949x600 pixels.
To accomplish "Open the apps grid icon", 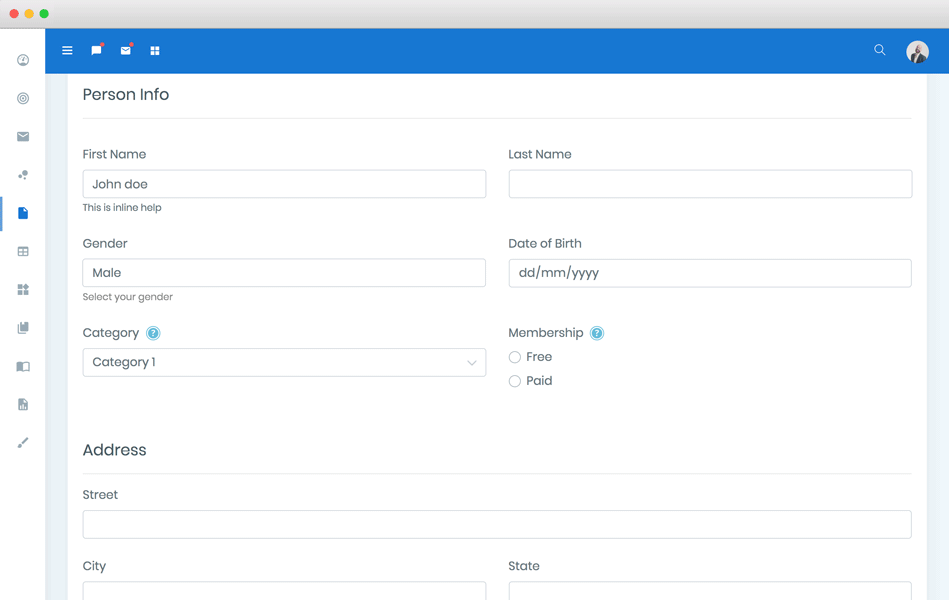I will [x=155, y=50].
